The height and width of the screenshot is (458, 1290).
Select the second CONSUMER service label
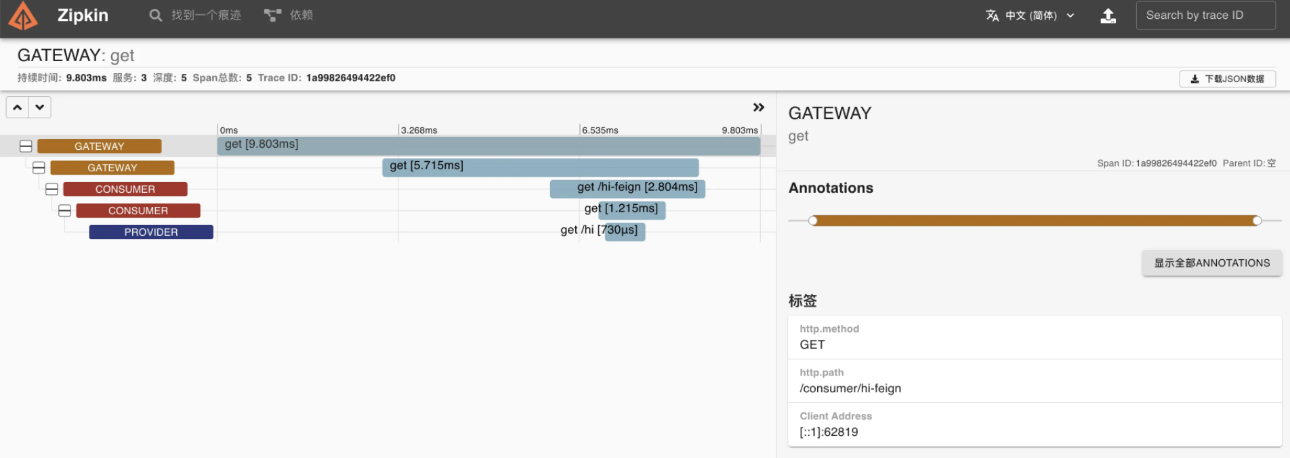[x=138, y=211]
